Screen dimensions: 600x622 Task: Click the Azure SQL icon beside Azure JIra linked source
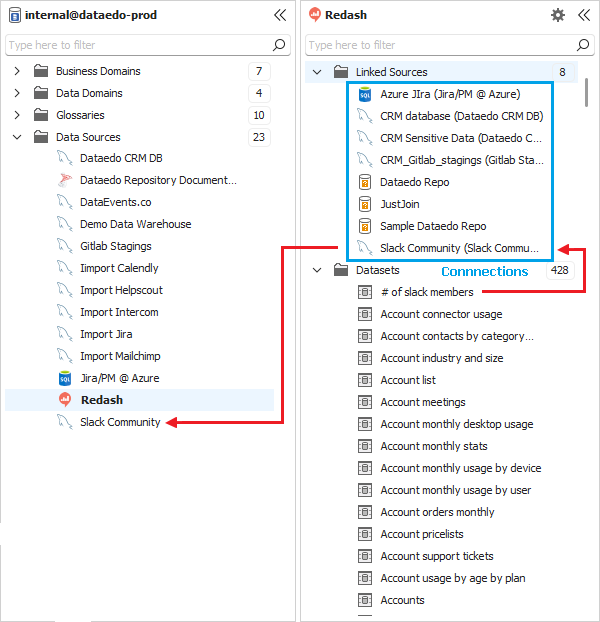click(365, 94)
